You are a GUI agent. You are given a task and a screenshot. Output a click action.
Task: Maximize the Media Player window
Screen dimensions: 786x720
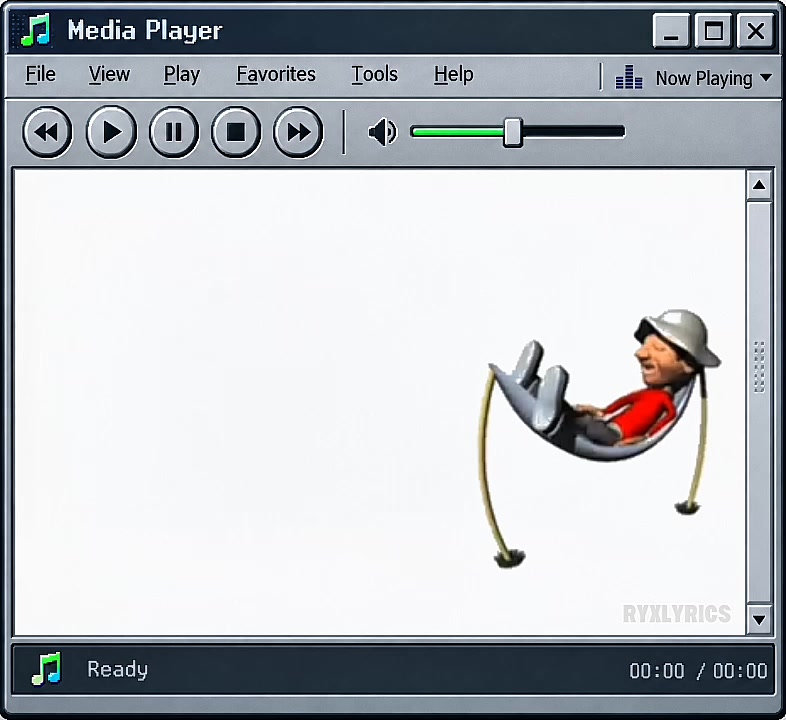[713, 31]
